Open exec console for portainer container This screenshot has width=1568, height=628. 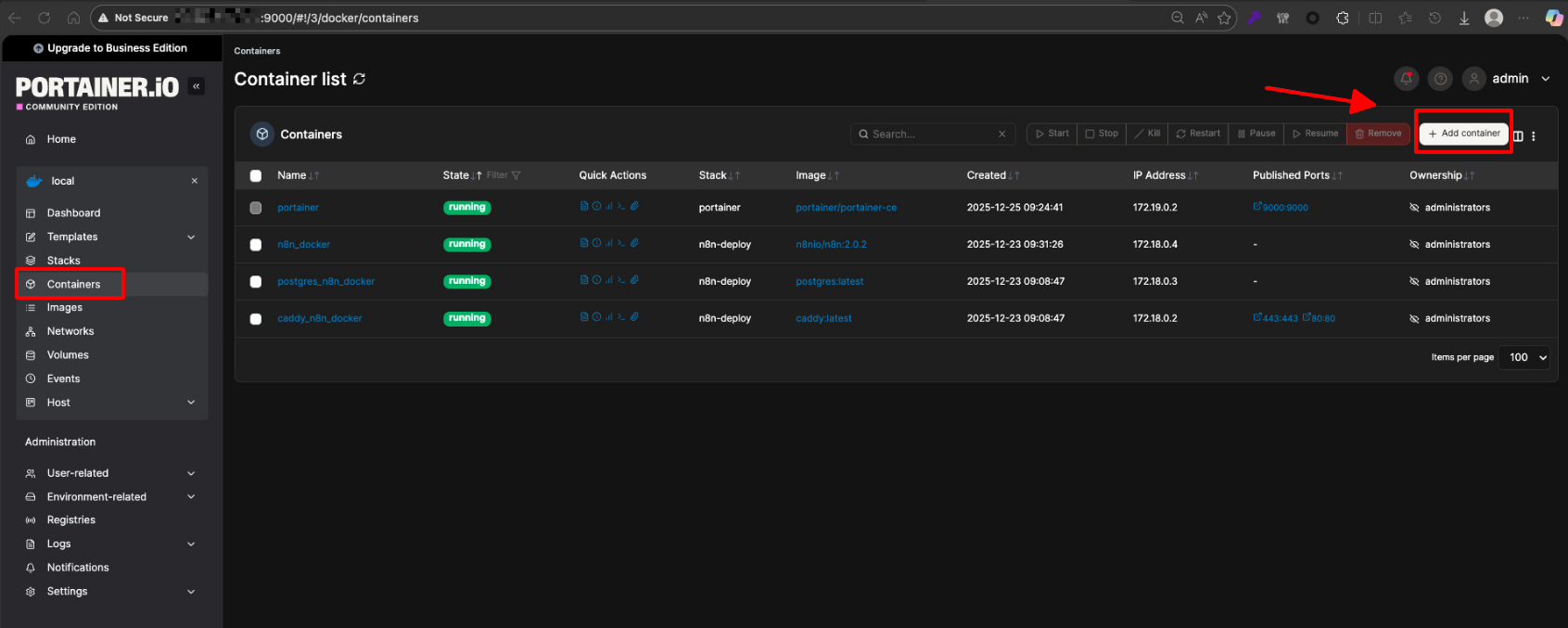(x=621, y=206)
